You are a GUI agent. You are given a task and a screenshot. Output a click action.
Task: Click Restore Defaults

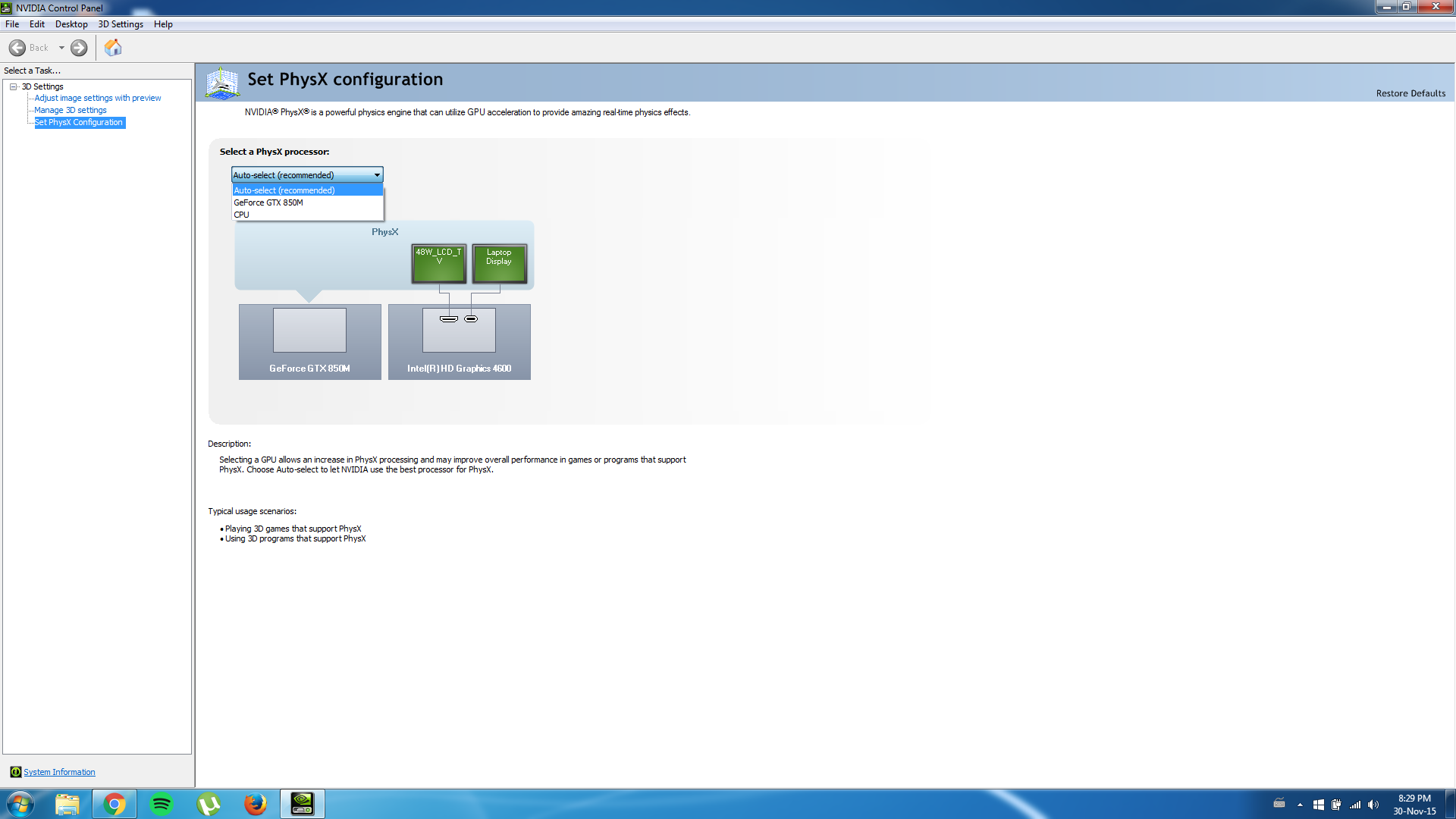(x=1410, y=93)
